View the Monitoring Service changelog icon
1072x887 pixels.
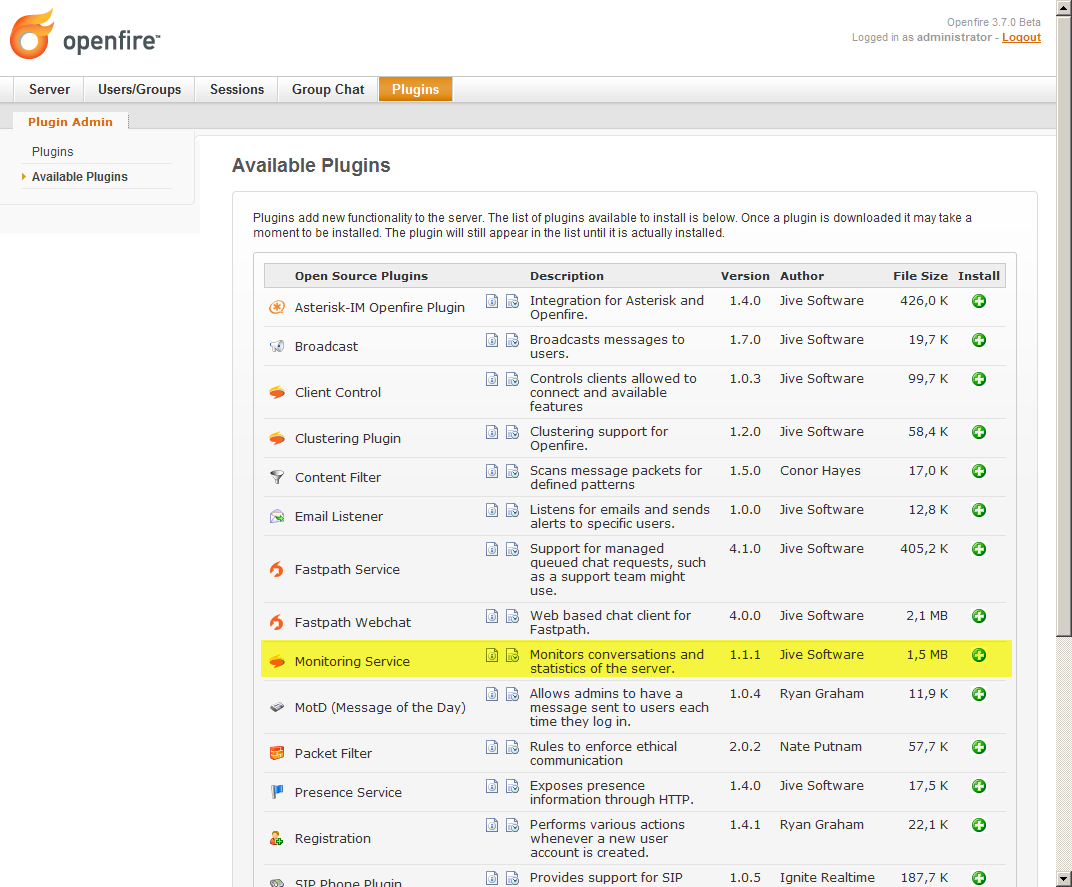(x=512, y=655)
